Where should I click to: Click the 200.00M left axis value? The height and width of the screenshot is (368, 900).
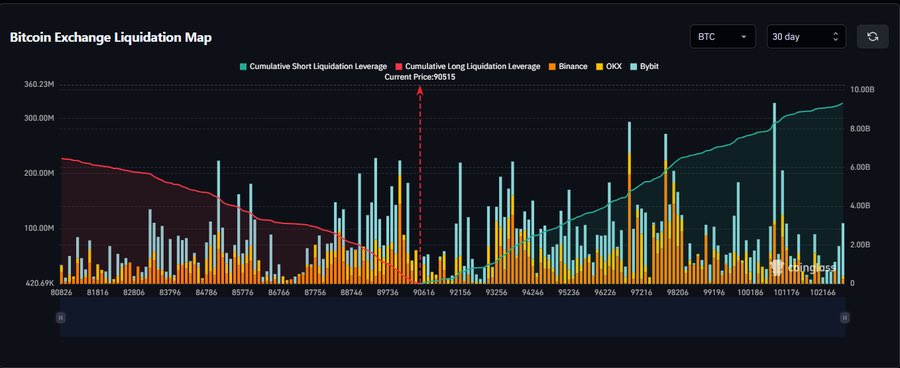[39, 173]
